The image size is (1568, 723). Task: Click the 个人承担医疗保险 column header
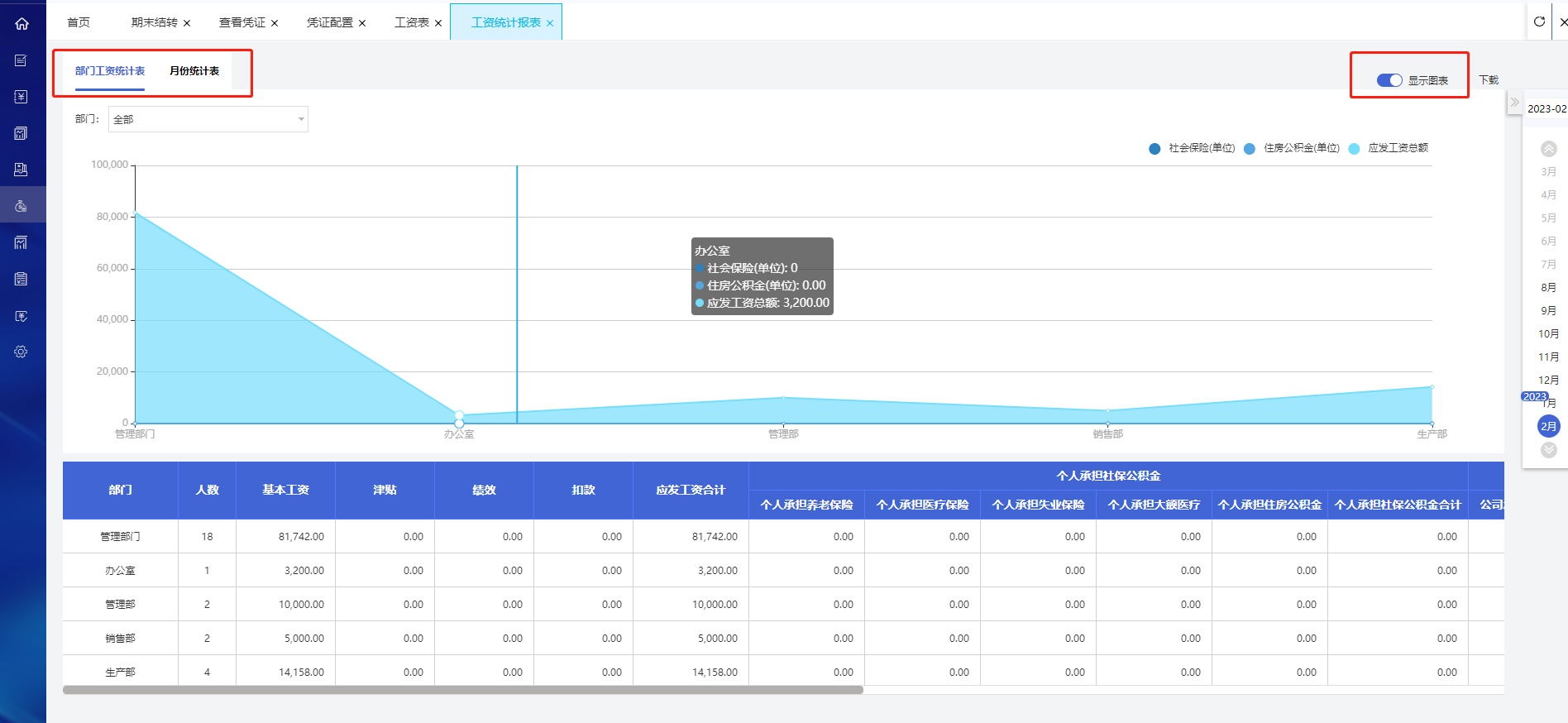click(923, 505)
